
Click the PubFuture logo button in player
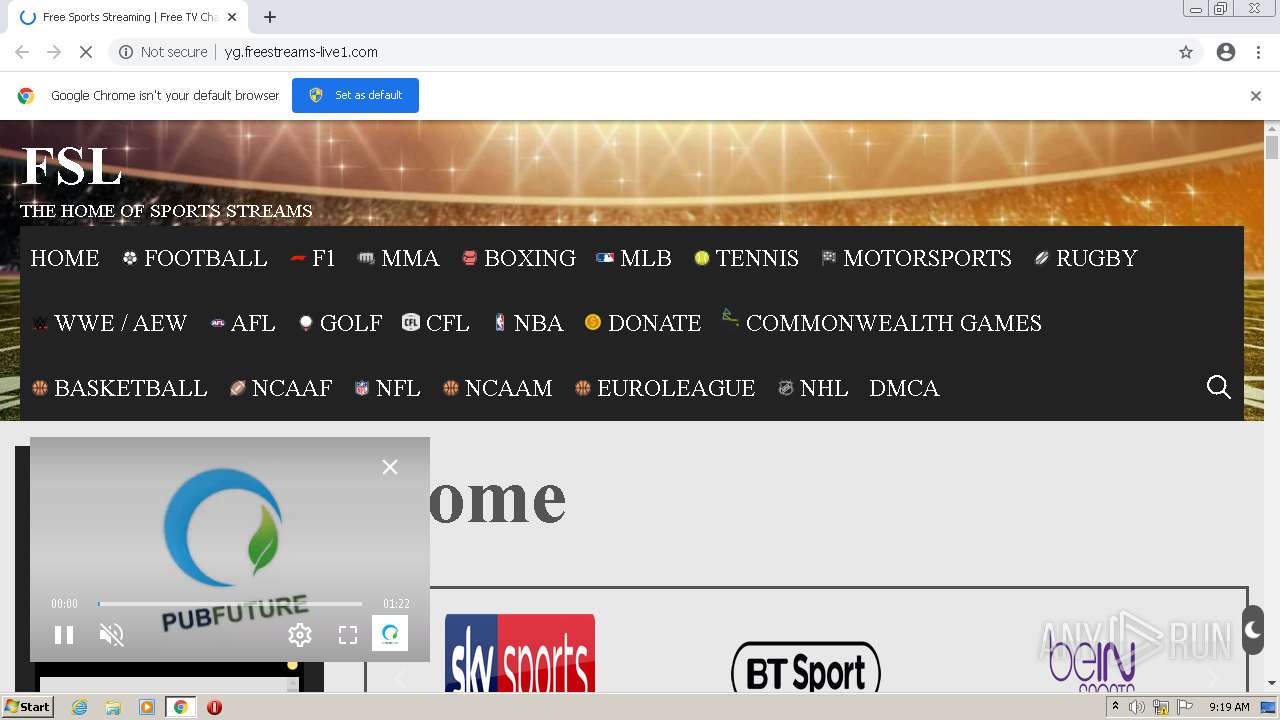coord(390,633)
